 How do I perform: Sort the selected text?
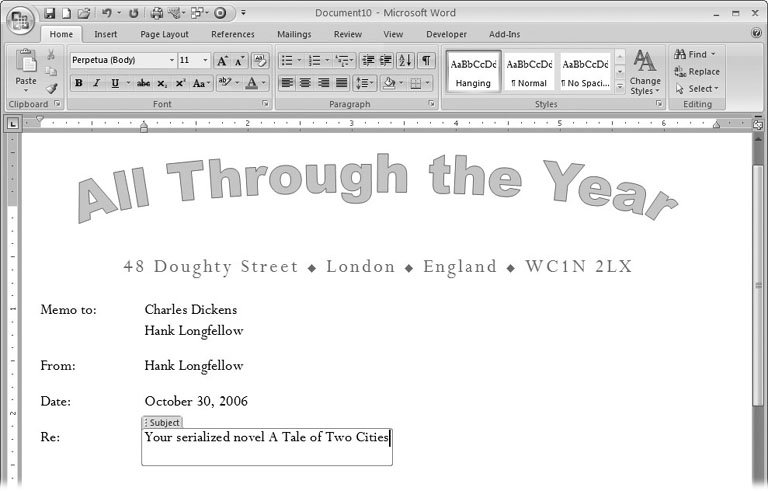click(405, 61)
